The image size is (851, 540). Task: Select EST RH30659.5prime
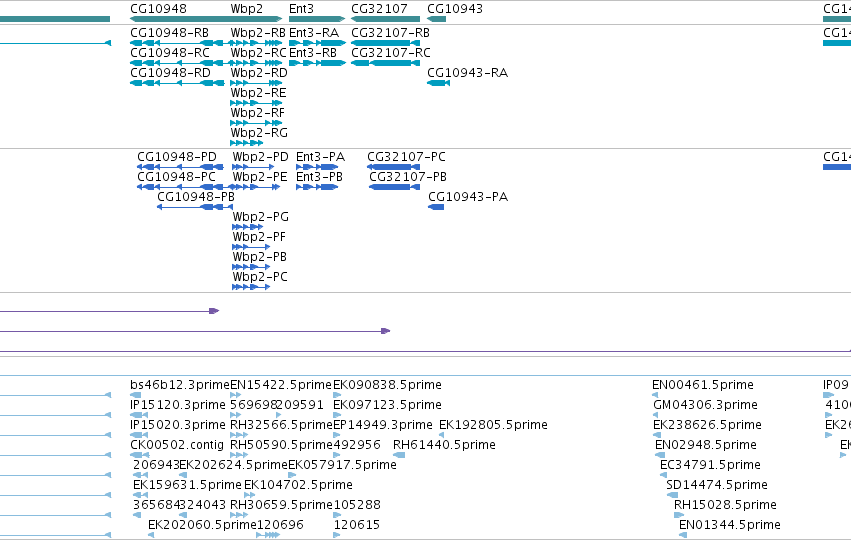[x=281, y=505]
